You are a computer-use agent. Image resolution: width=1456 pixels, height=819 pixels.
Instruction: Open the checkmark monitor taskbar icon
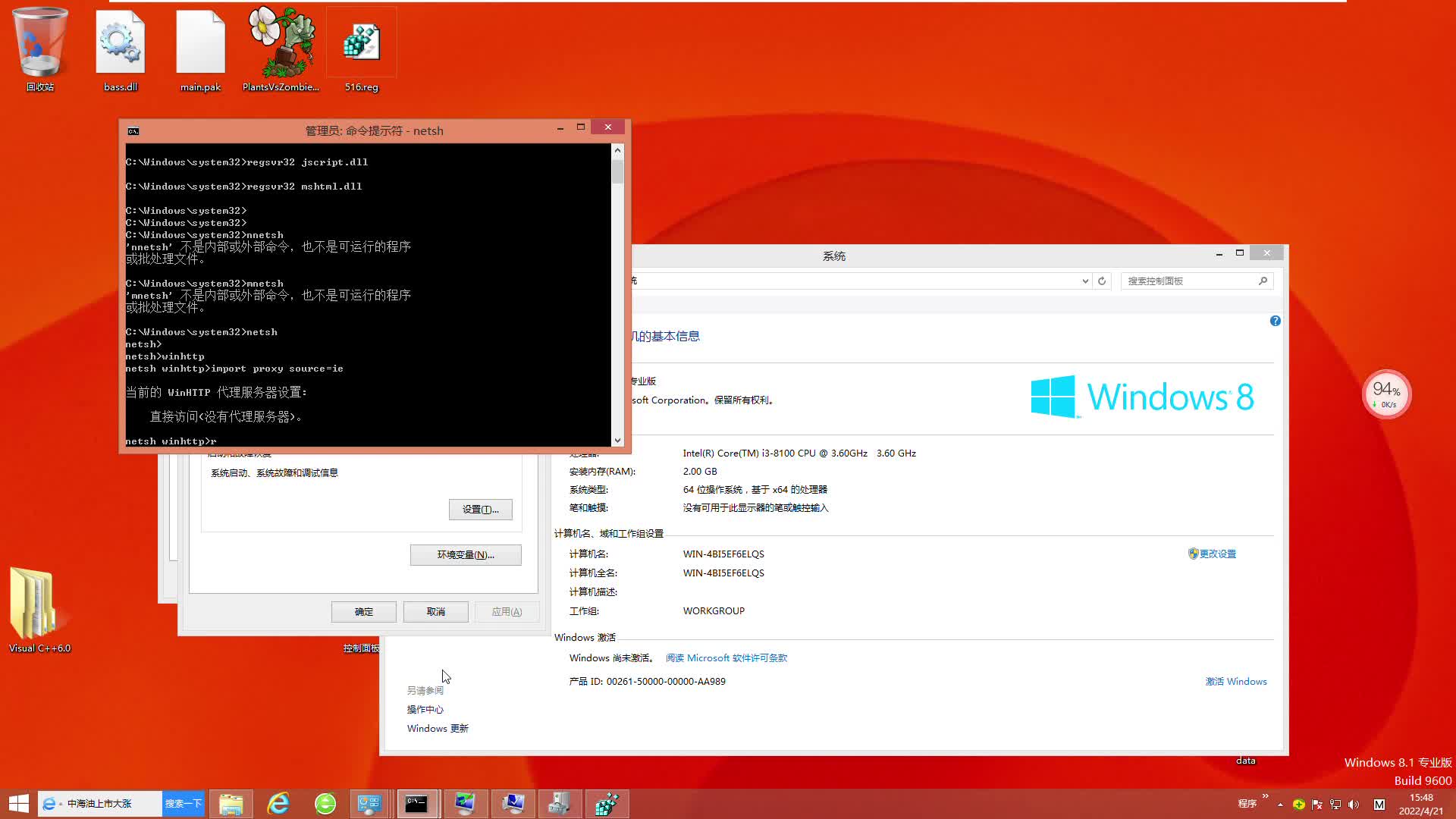(513, 804)
